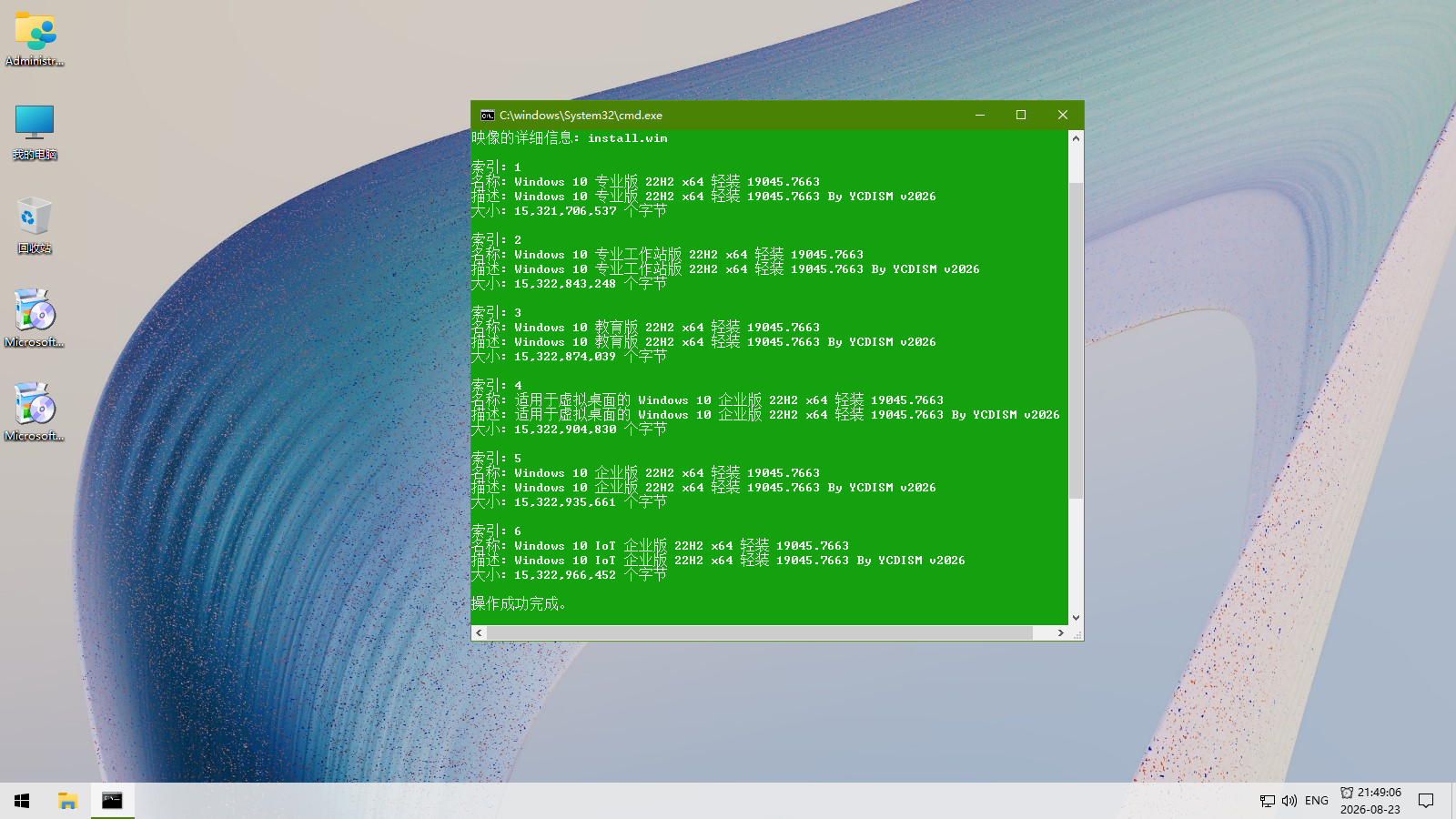1456x819 pixels.
Task: Click the cmd horizontal scrollbar thumb
Action: 760,632
